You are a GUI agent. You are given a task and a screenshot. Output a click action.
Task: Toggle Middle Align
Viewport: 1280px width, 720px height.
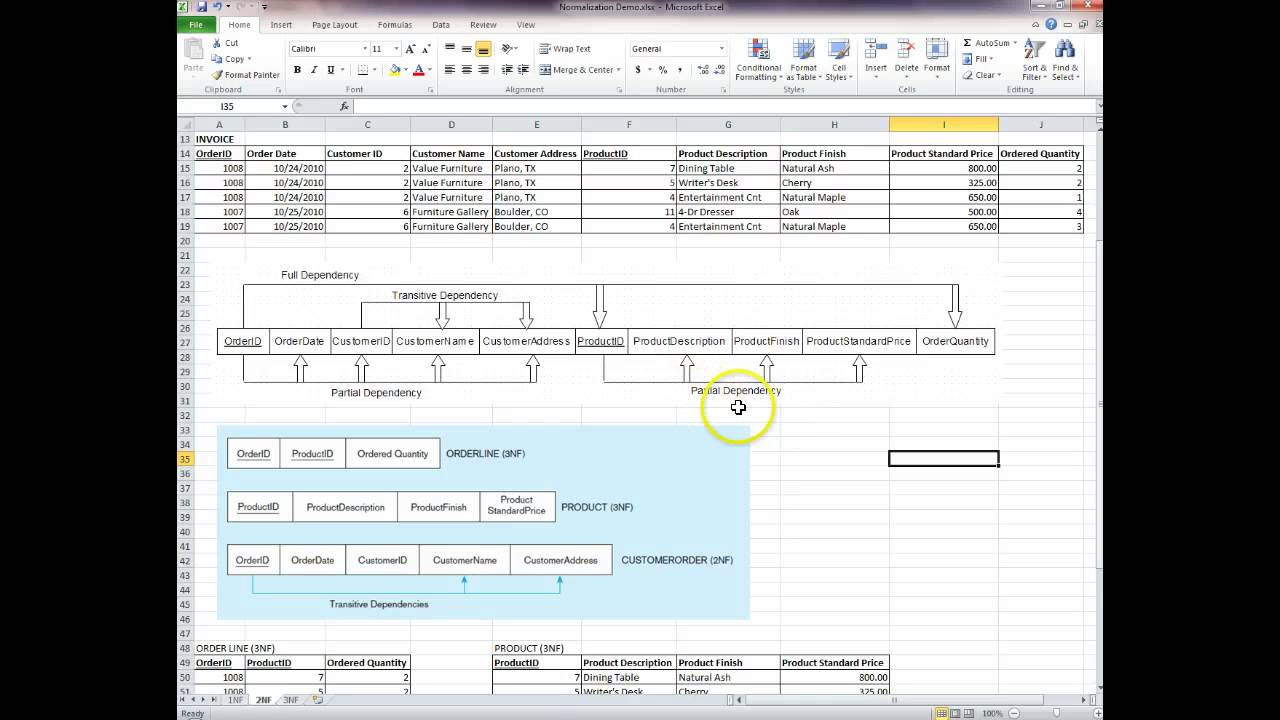point(467,48)
